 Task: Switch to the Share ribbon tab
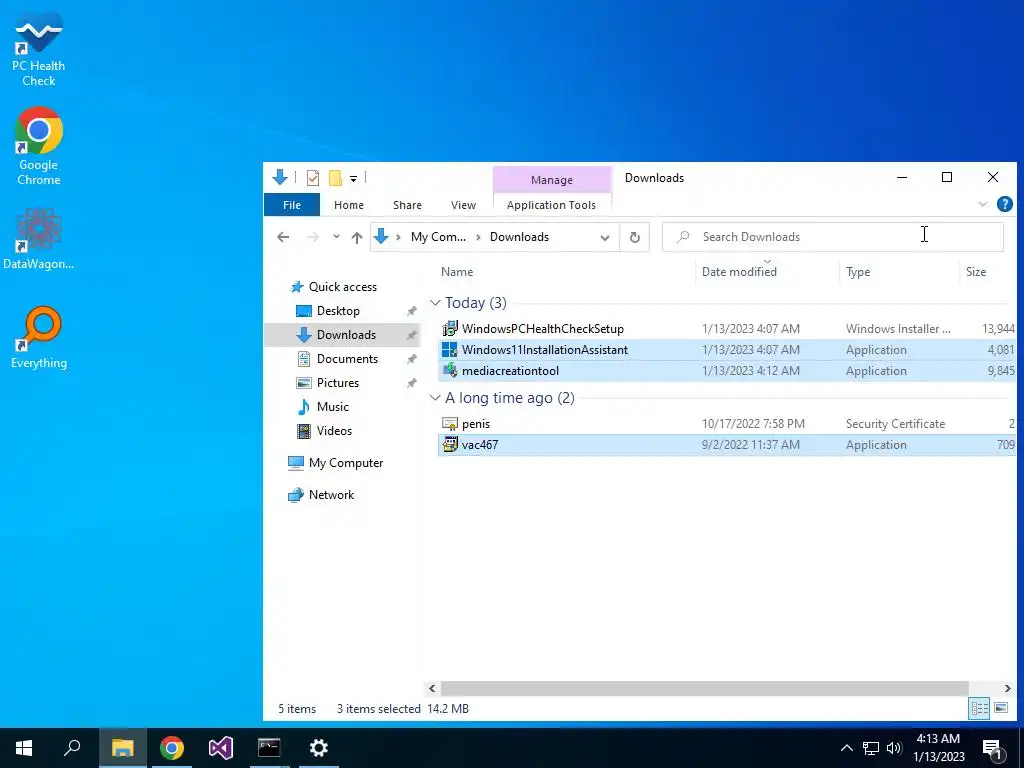(x=407, y=205)
